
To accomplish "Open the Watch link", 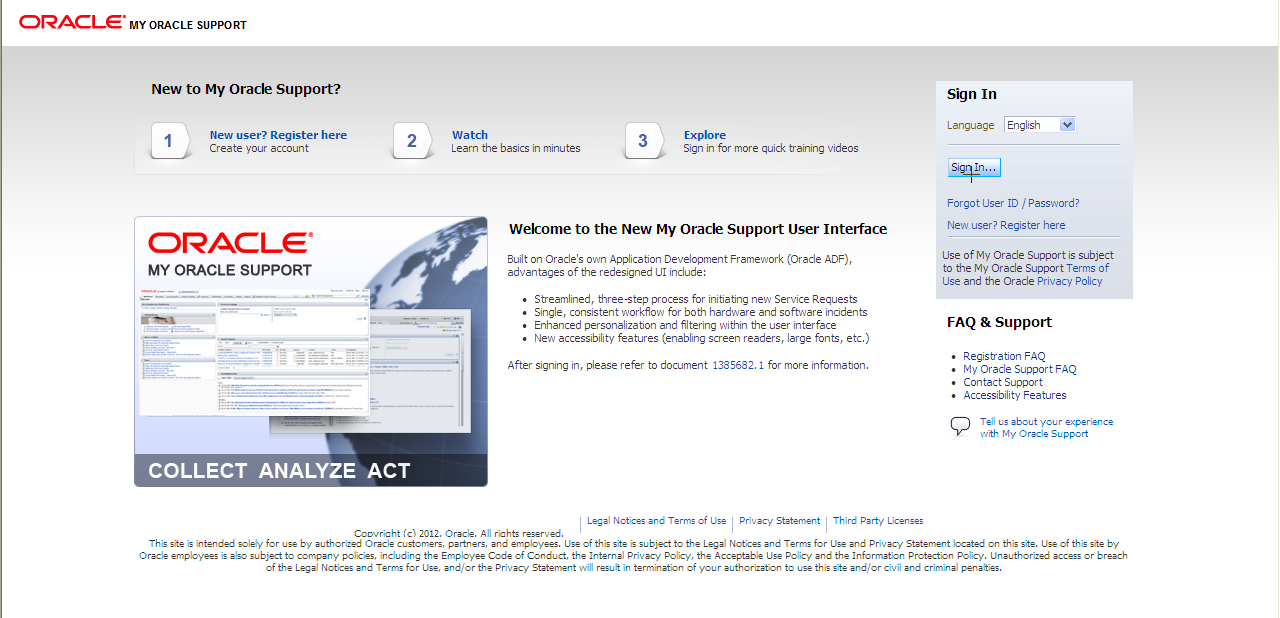I will 470,135.
